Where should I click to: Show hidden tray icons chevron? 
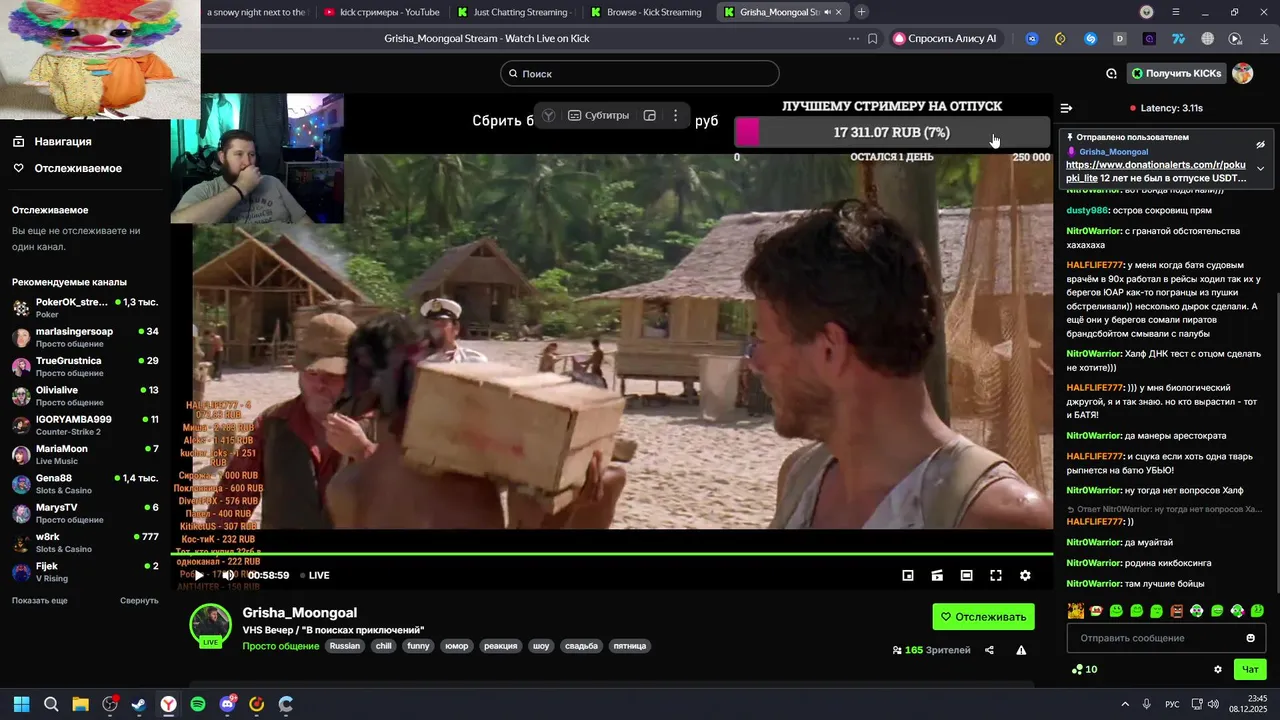click(1125, 704)
